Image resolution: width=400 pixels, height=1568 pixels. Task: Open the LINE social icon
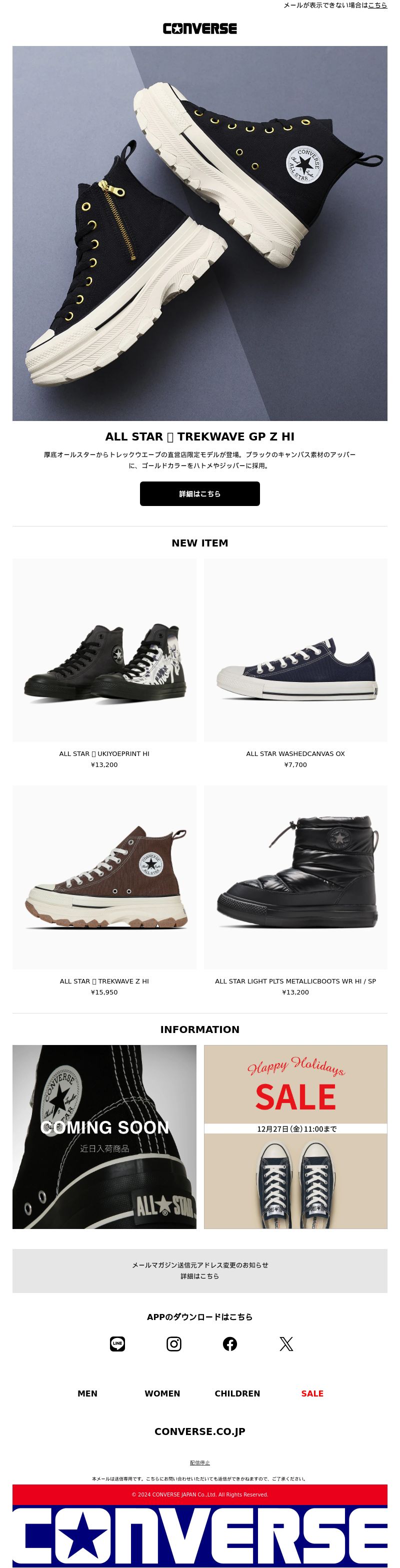click(x=117, y=1344)
